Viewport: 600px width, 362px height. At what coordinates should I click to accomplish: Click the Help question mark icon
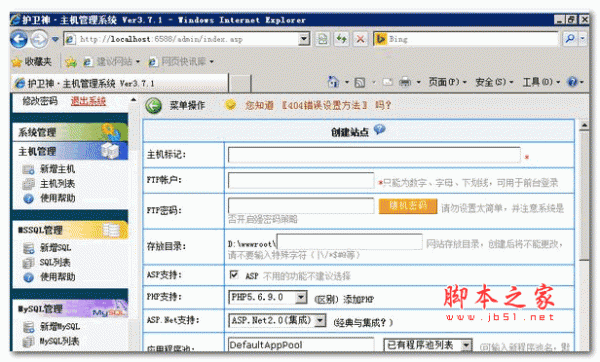[x=572, y=82]
